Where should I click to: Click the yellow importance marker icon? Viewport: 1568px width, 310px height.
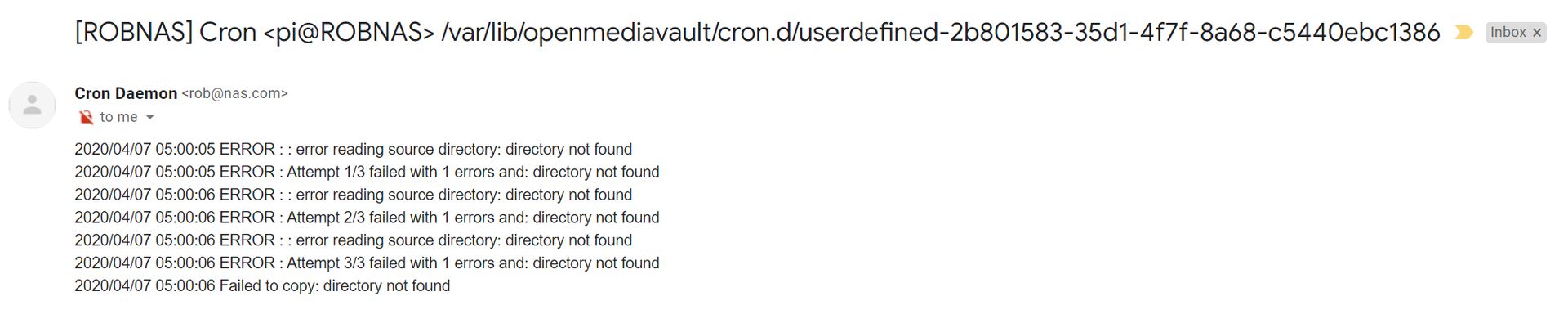click(1463, 33)
